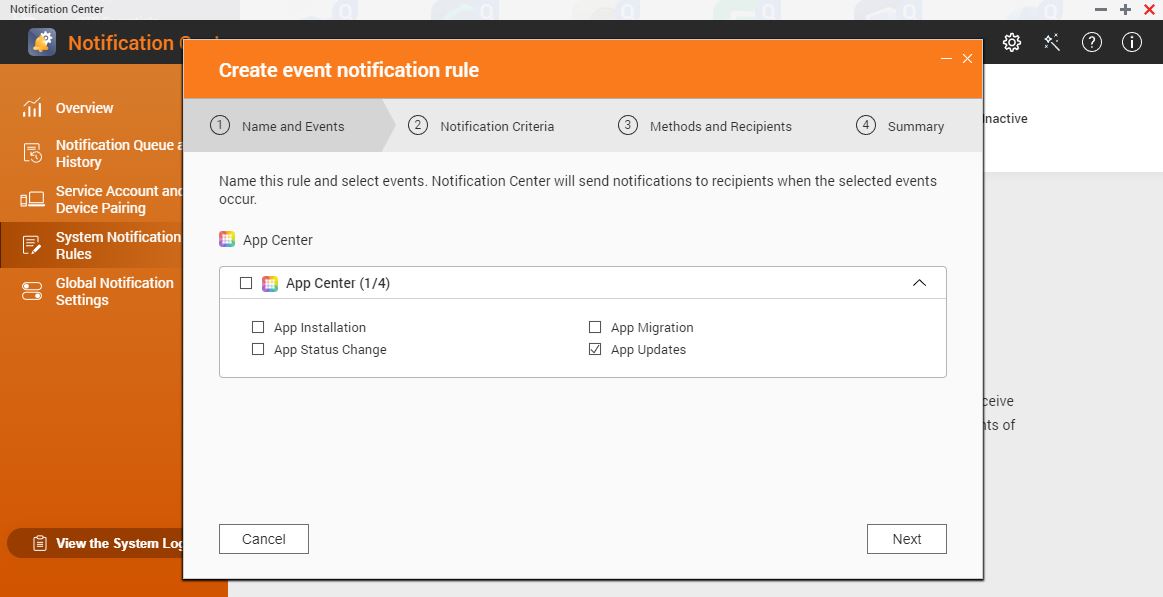Click the Notification Center bell logo
This screenshot has height=597, width=1163.
point(42,42)
